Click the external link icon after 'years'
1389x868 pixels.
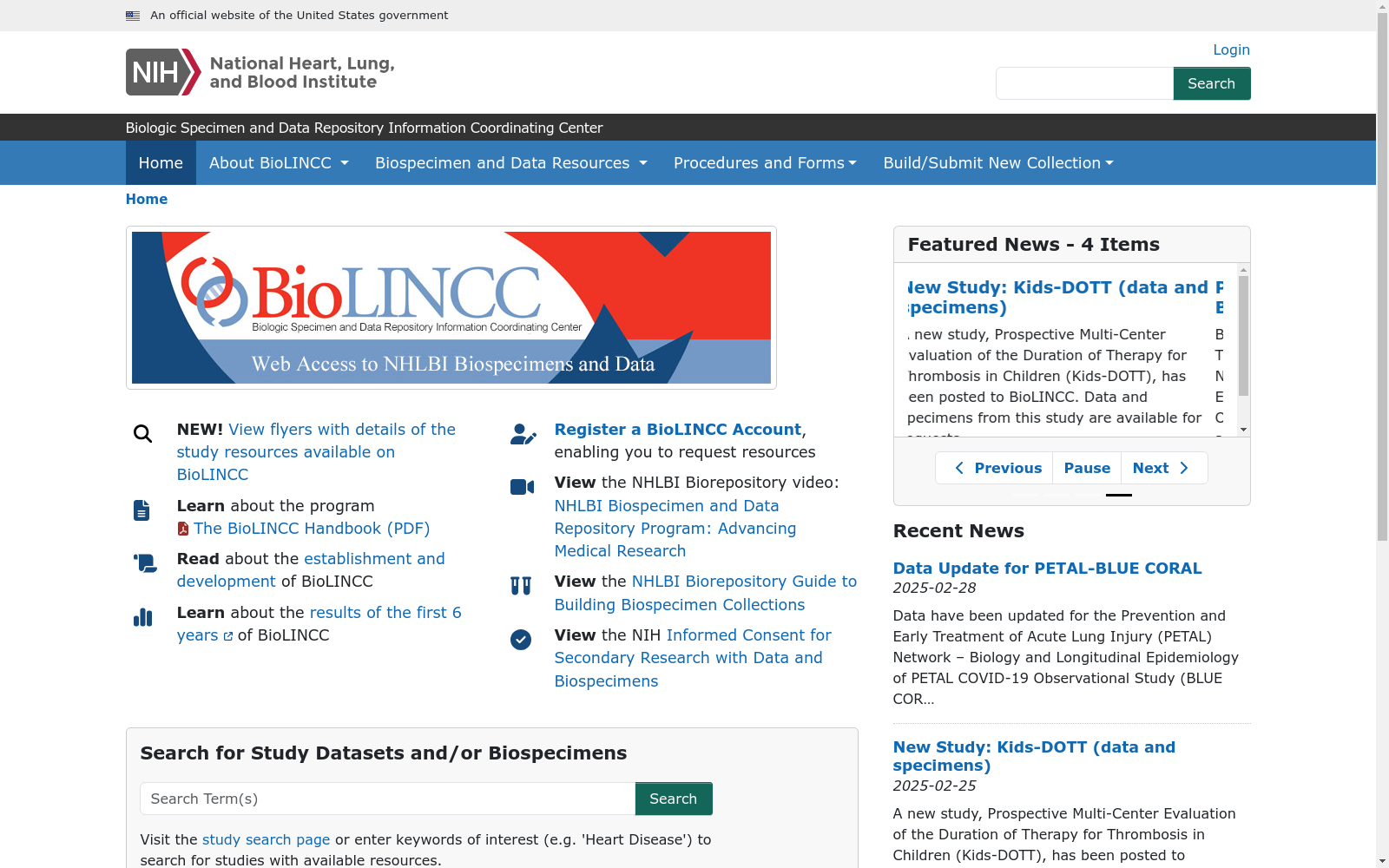click(228, 636)
